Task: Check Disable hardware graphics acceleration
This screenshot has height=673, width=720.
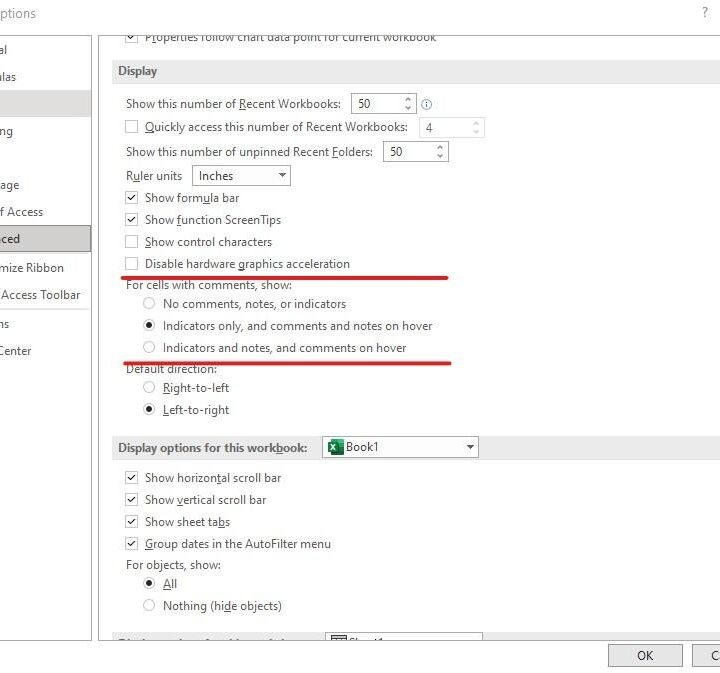Action: 131,264
